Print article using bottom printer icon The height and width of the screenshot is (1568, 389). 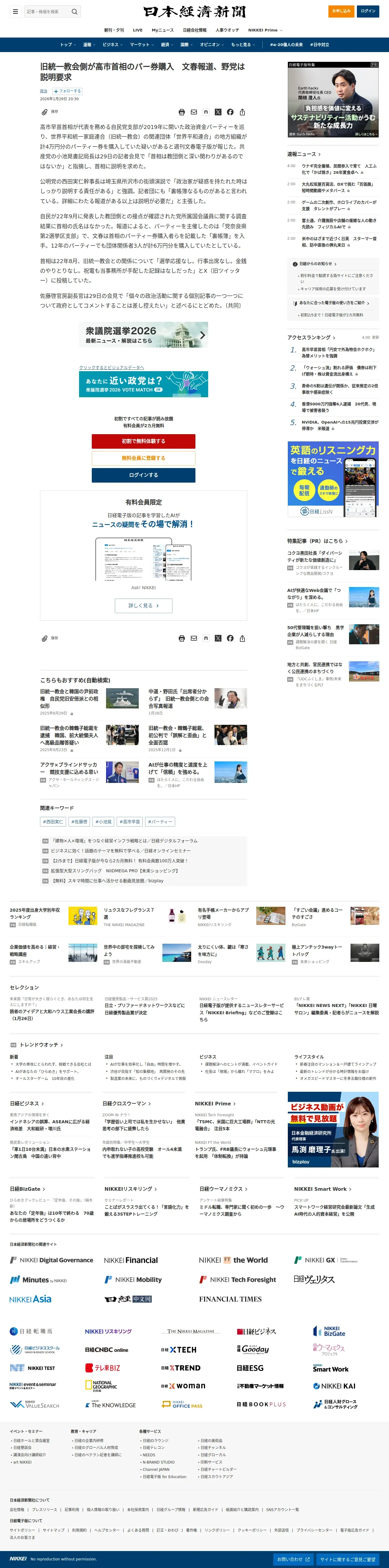[x=181, y=639]
